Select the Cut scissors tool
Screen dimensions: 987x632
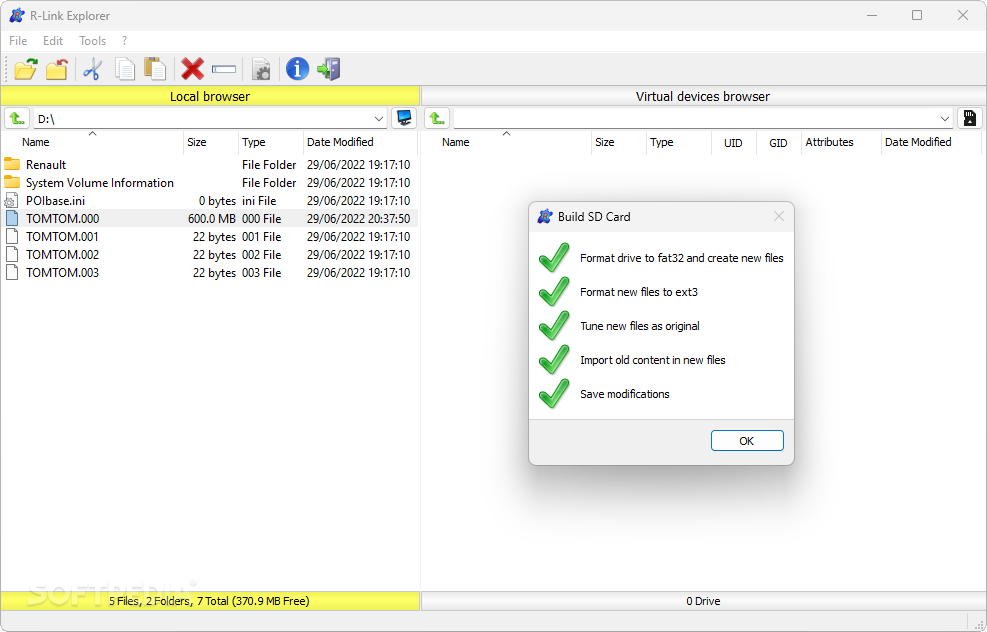93,69
